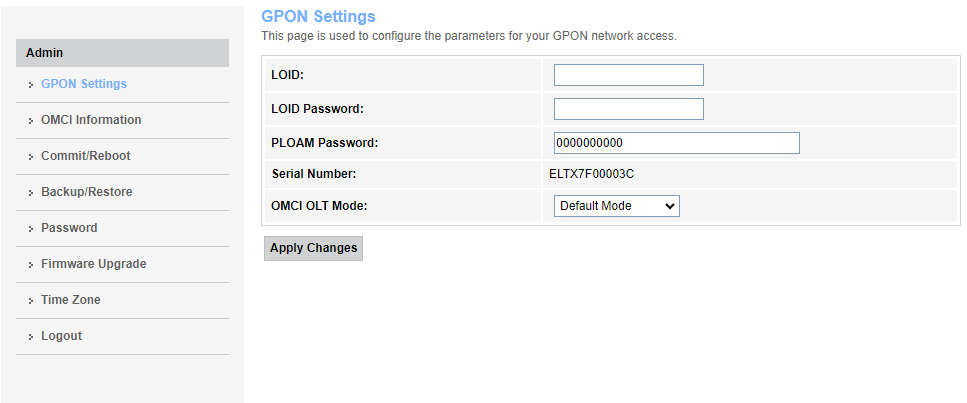
Task: Open the OMCI Information page
Action: [91, 120]
